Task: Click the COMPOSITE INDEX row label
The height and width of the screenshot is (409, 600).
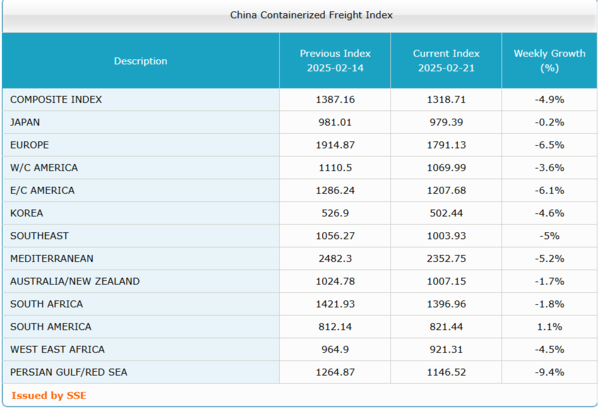Action: [x=56, y=100]
